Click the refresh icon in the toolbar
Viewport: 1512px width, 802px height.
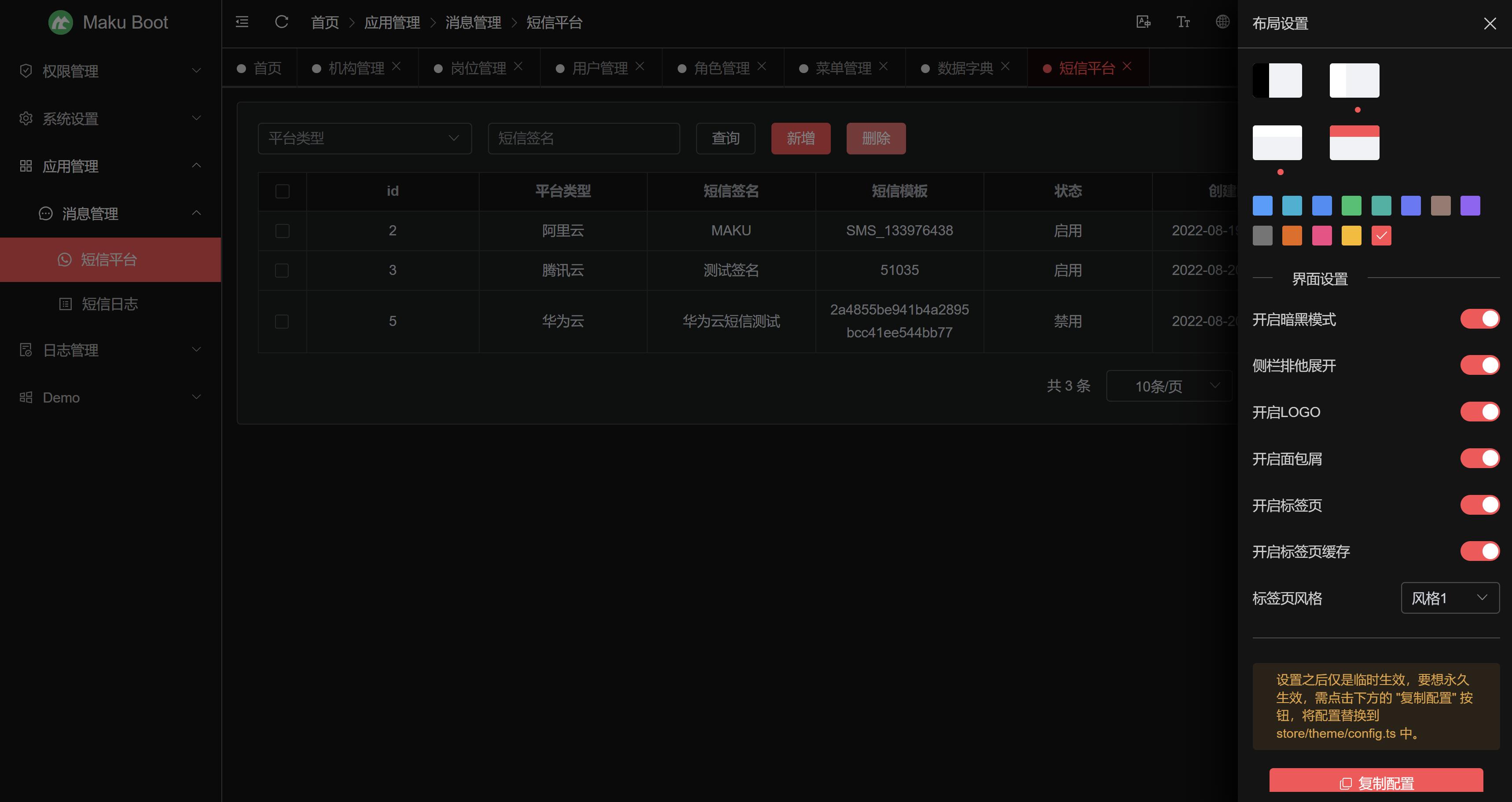click(282, 22)
